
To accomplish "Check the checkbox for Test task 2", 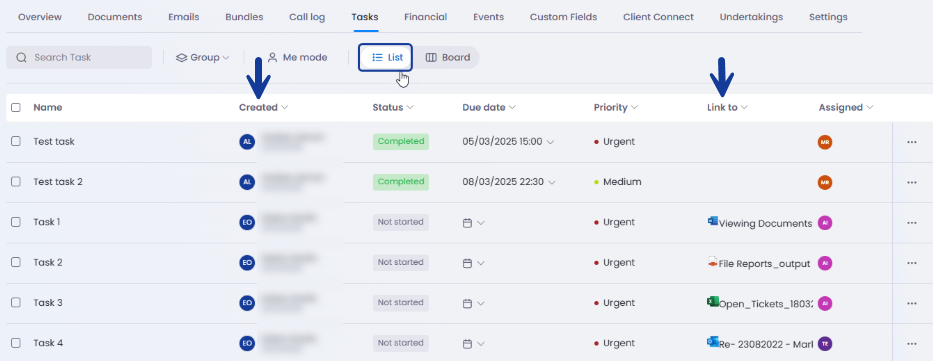I will [16, 181].
